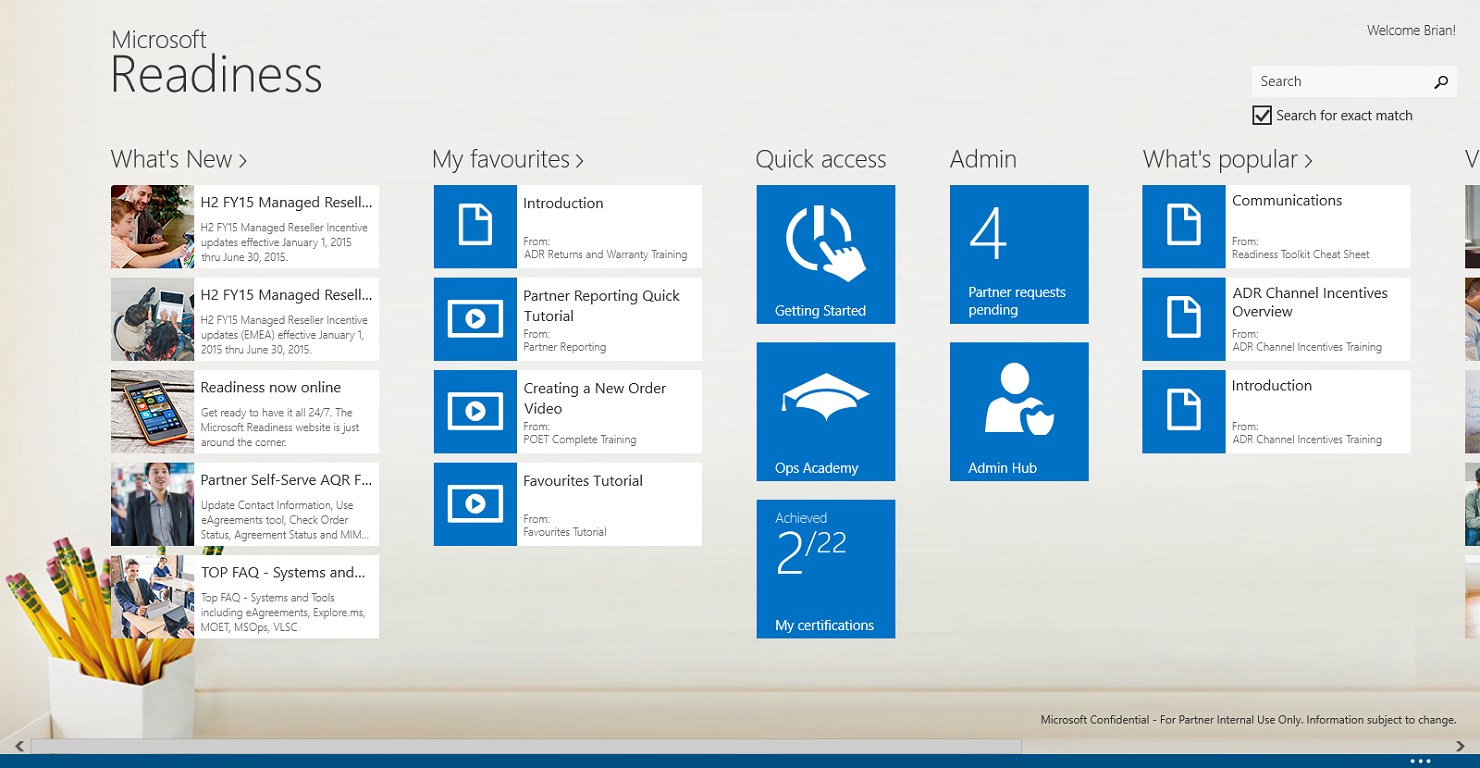Open 'Partner Self-Serve AQR F...' news title
This screenshot has width=1480, height=768.
(x=286, y=480)
